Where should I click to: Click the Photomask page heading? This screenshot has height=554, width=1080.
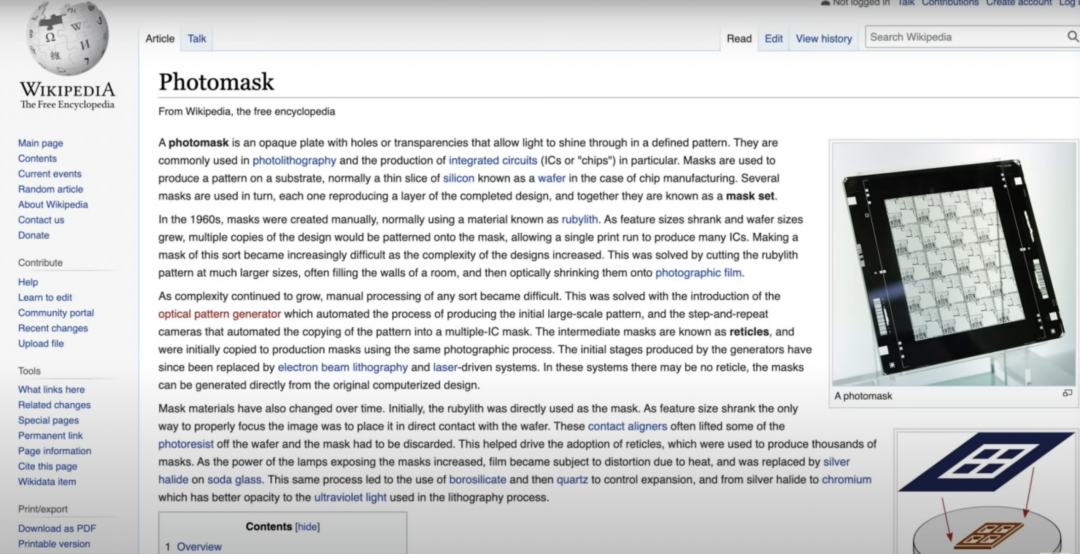[216, 82]
